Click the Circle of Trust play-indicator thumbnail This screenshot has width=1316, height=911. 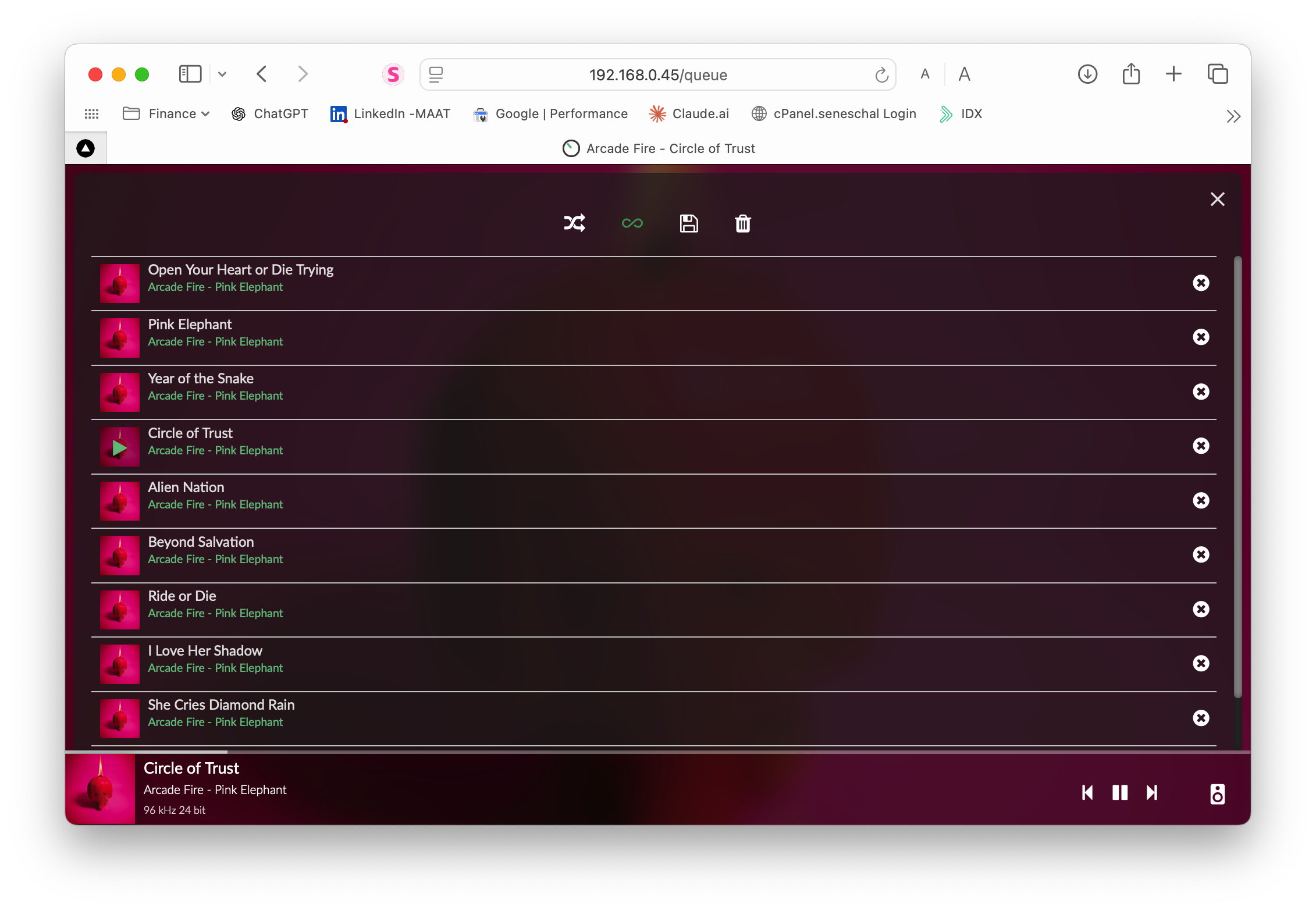click(120, 447)
